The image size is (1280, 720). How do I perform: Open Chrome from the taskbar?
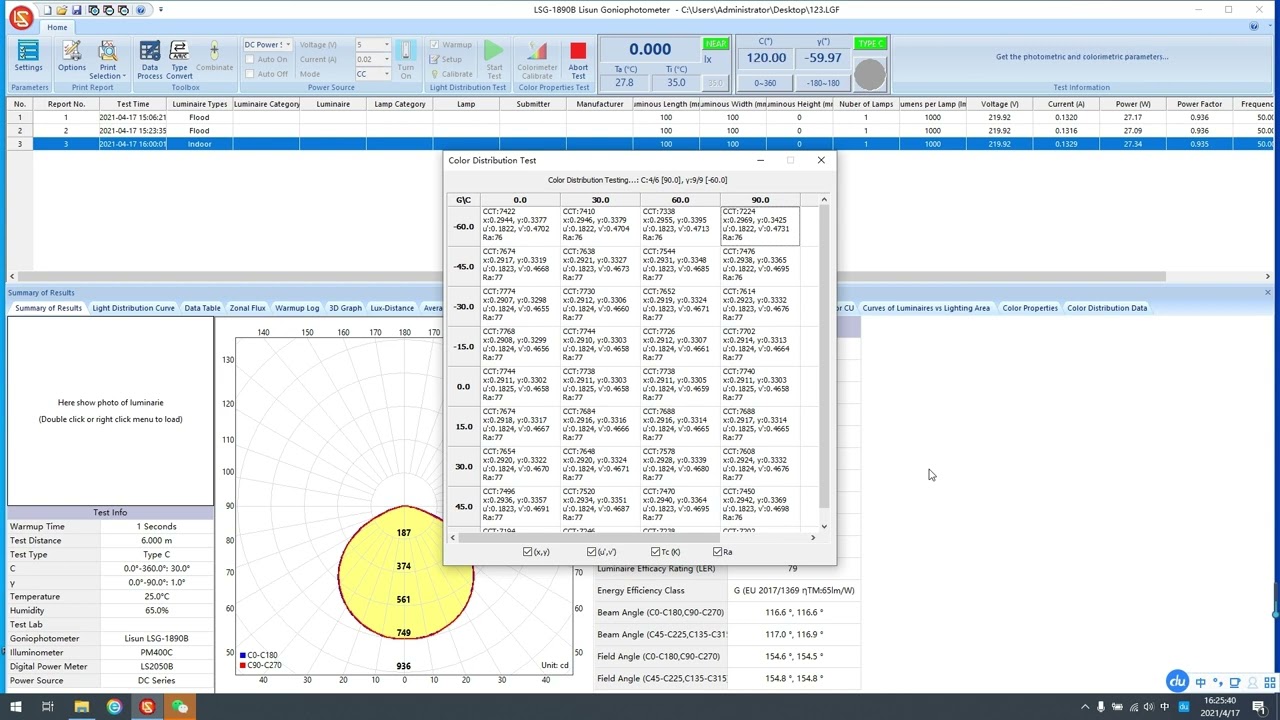pos(114,707)
